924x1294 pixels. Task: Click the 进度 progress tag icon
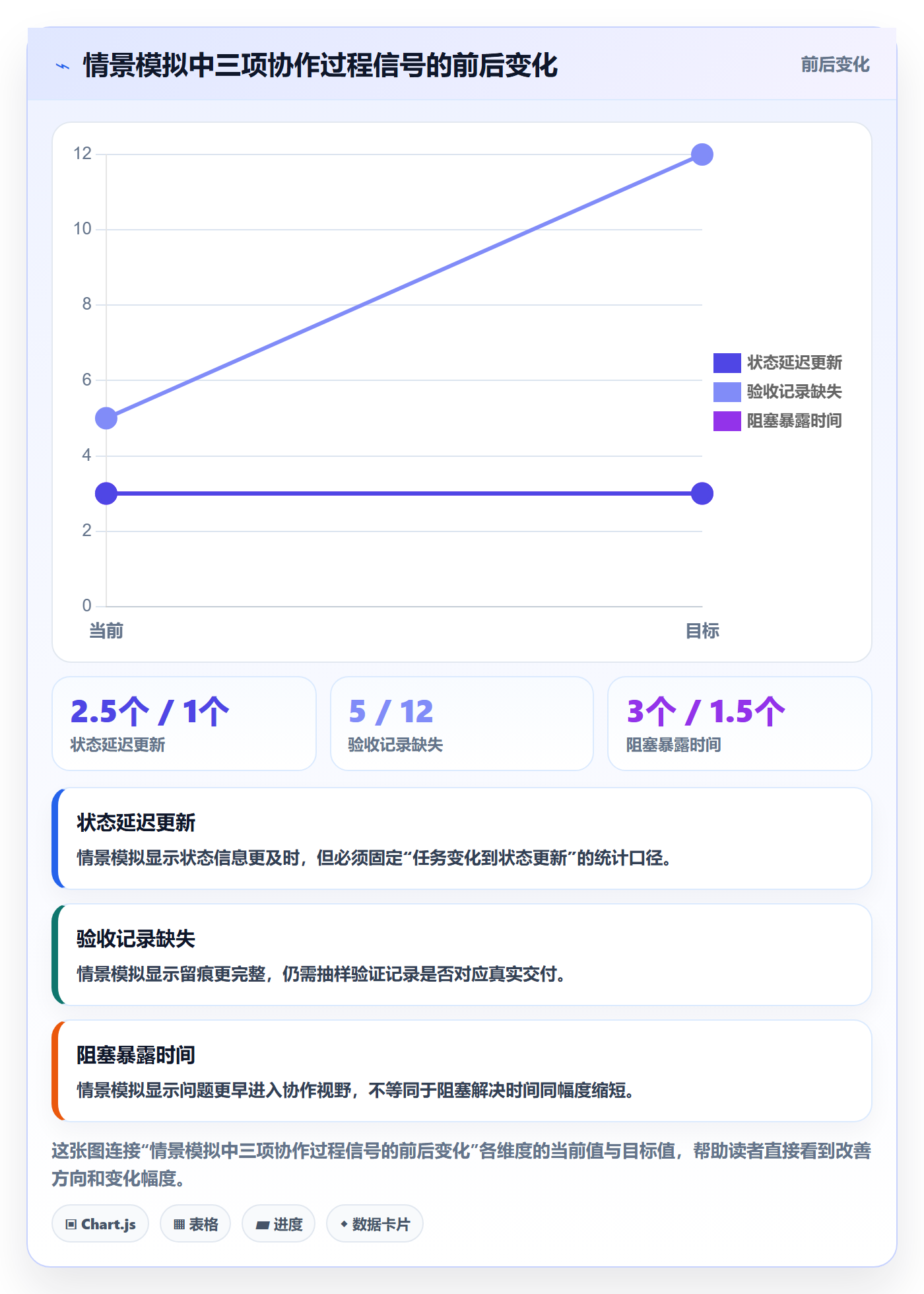point(263,1225)
